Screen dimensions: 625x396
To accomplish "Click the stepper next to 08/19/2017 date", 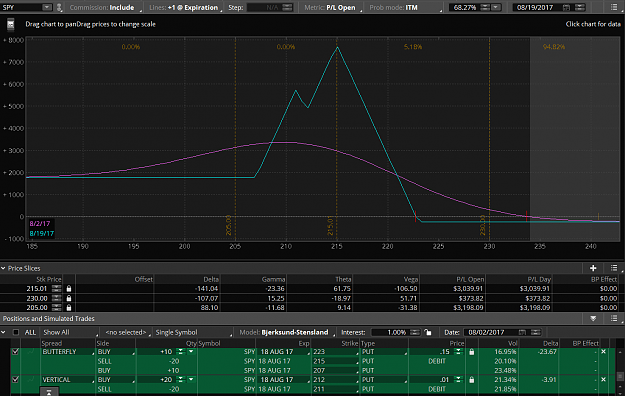I will point(580,7).
